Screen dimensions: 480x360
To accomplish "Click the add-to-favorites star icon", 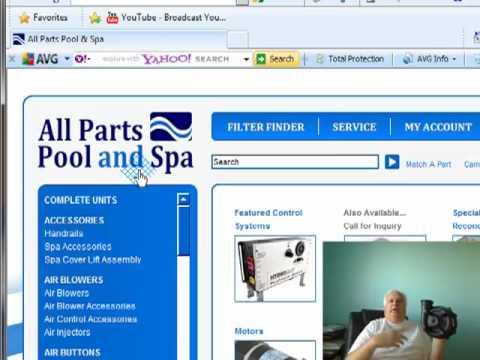I will 95,18.
